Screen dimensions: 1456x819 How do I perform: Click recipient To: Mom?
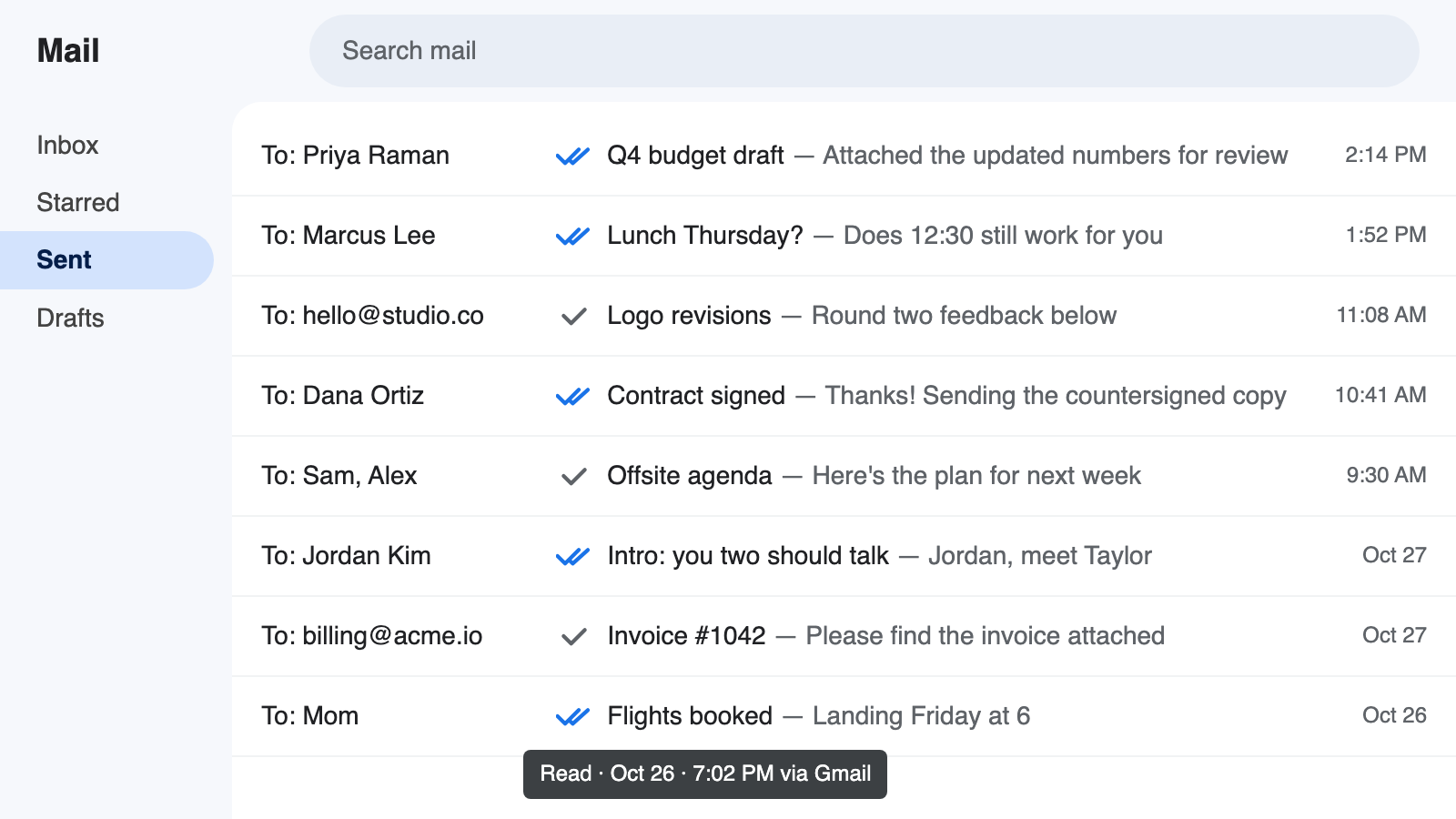pos(310,716)
